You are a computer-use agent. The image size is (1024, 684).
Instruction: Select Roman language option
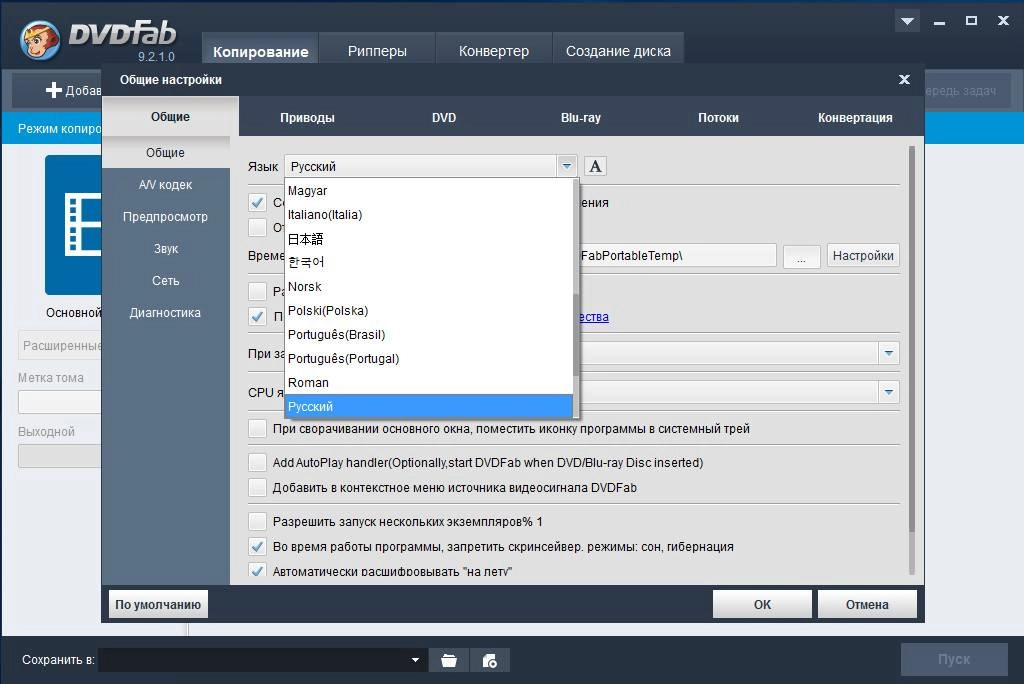pos(428,383)
